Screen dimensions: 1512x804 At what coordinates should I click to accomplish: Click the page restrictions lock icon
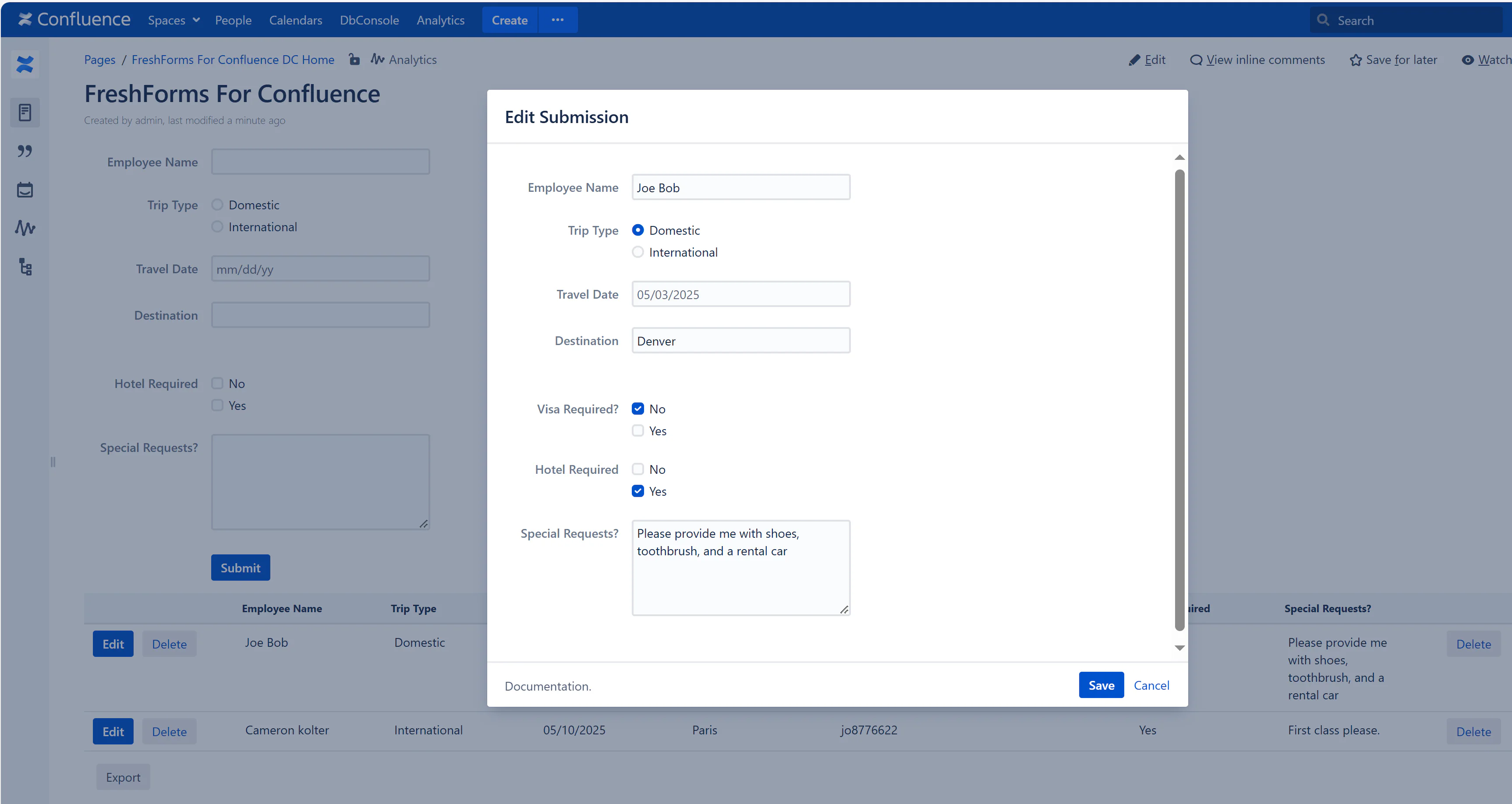[354, 59]
